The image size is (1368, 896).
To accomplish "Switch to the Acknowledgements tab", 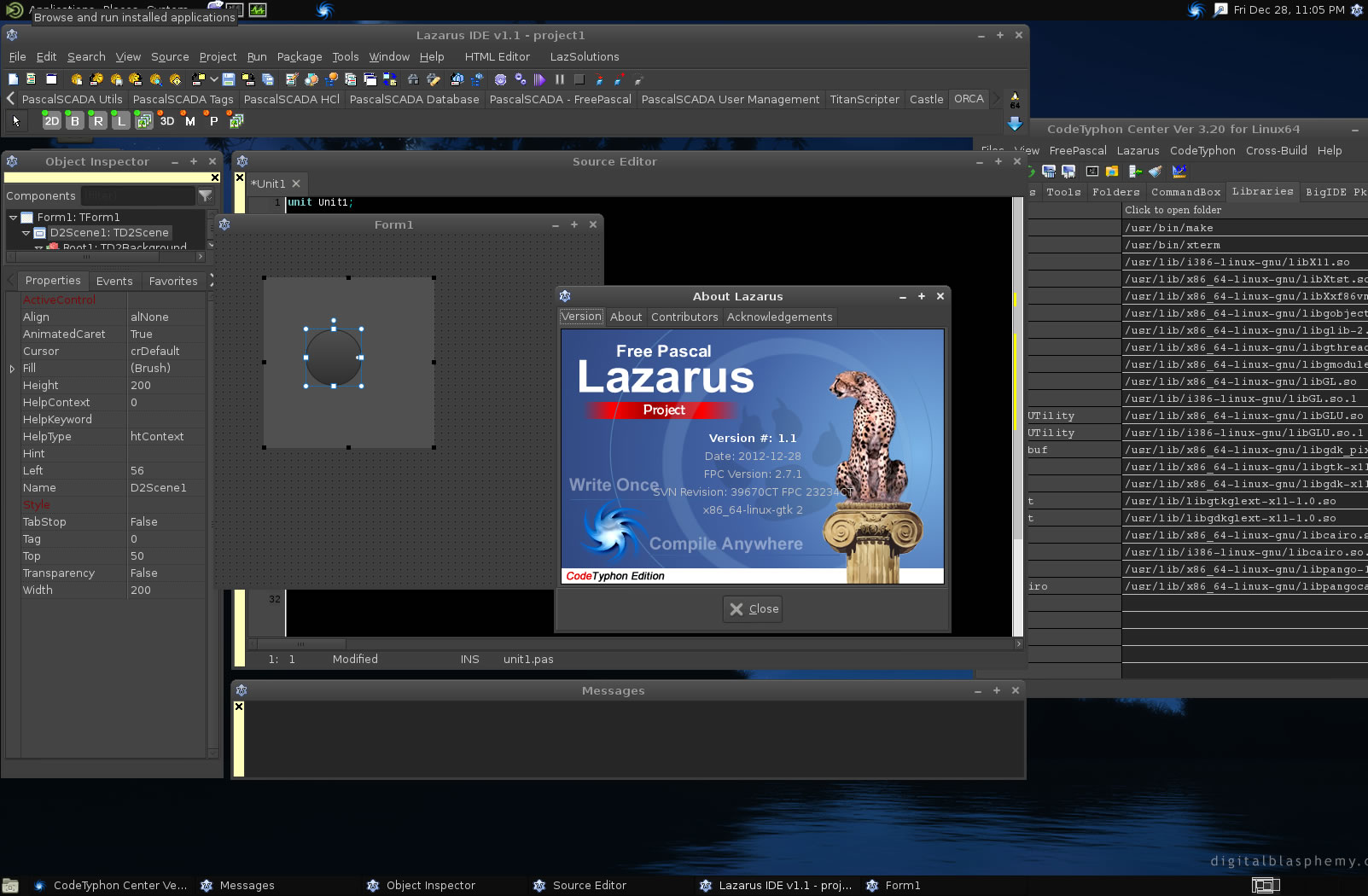I will (779, 317).
